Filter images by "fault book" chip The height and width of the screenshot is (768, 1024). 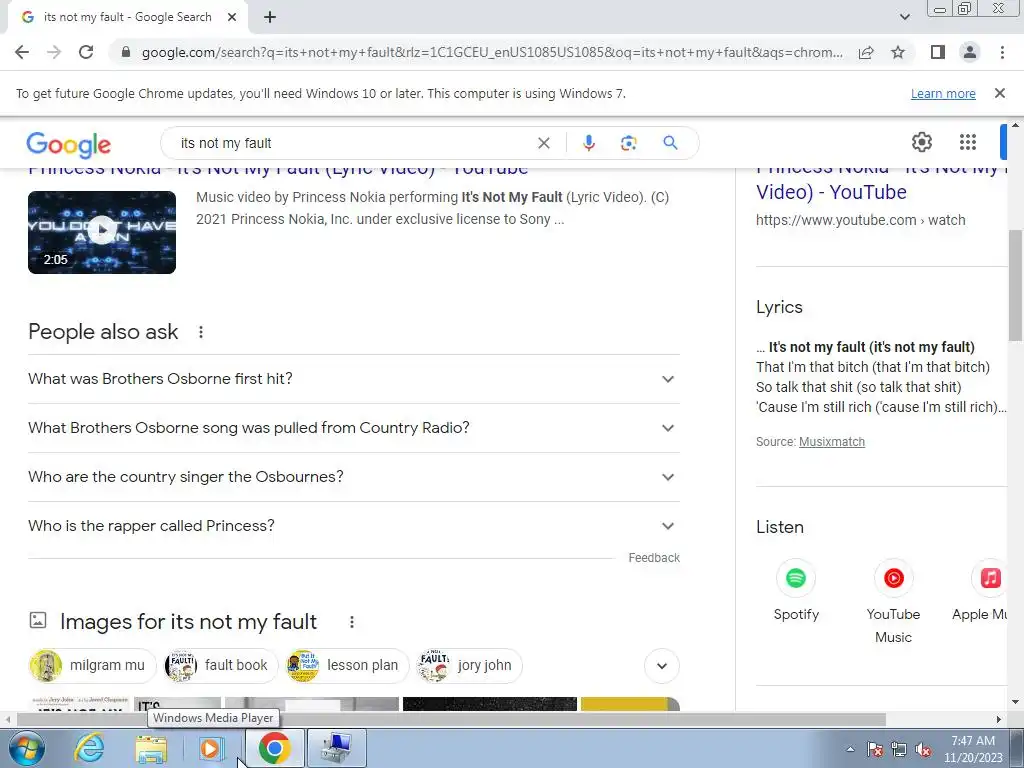click(221, 665)
